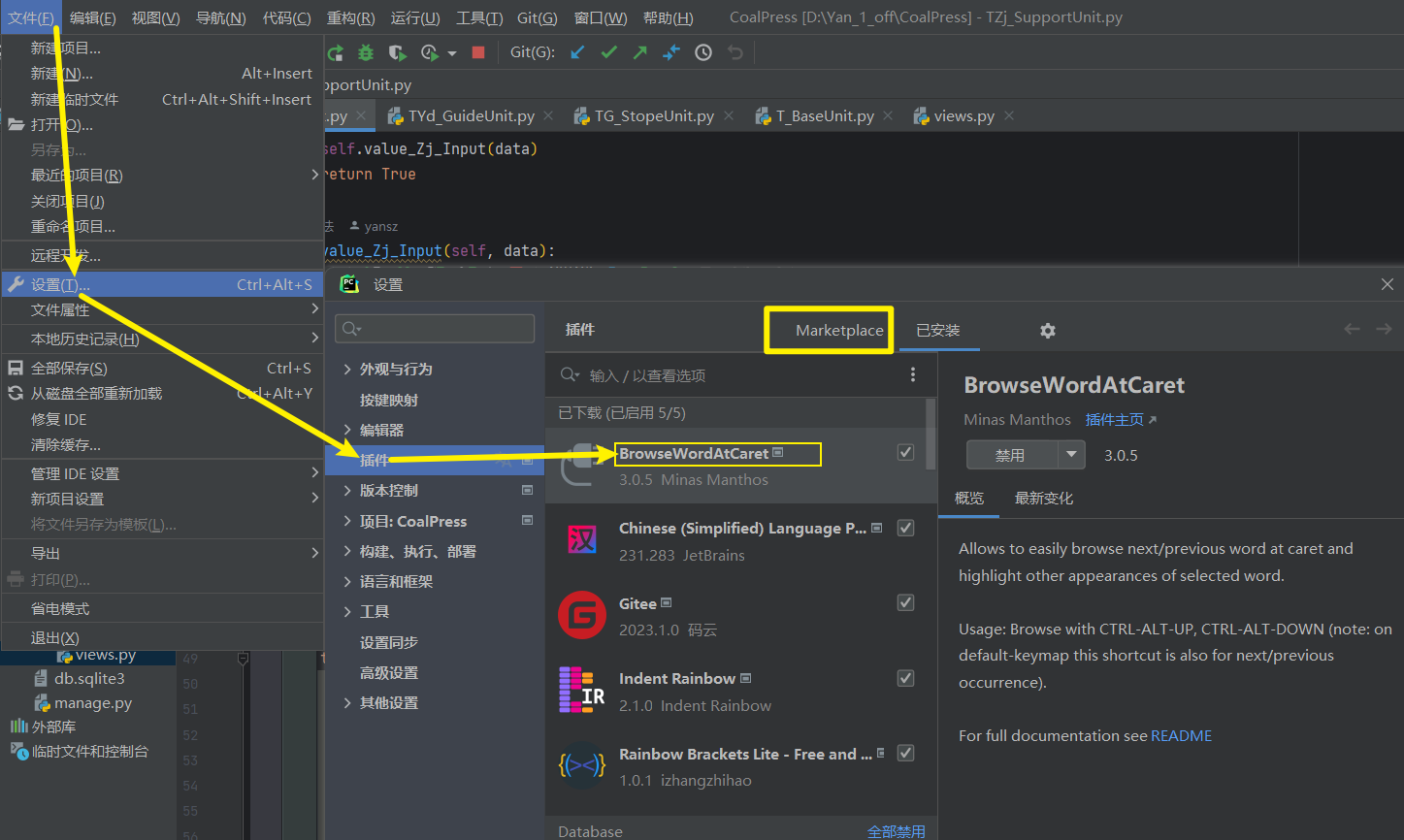1404x840 pixels.
Task: Click the Gitee plugin logo
Action: [x=582, y=615]
